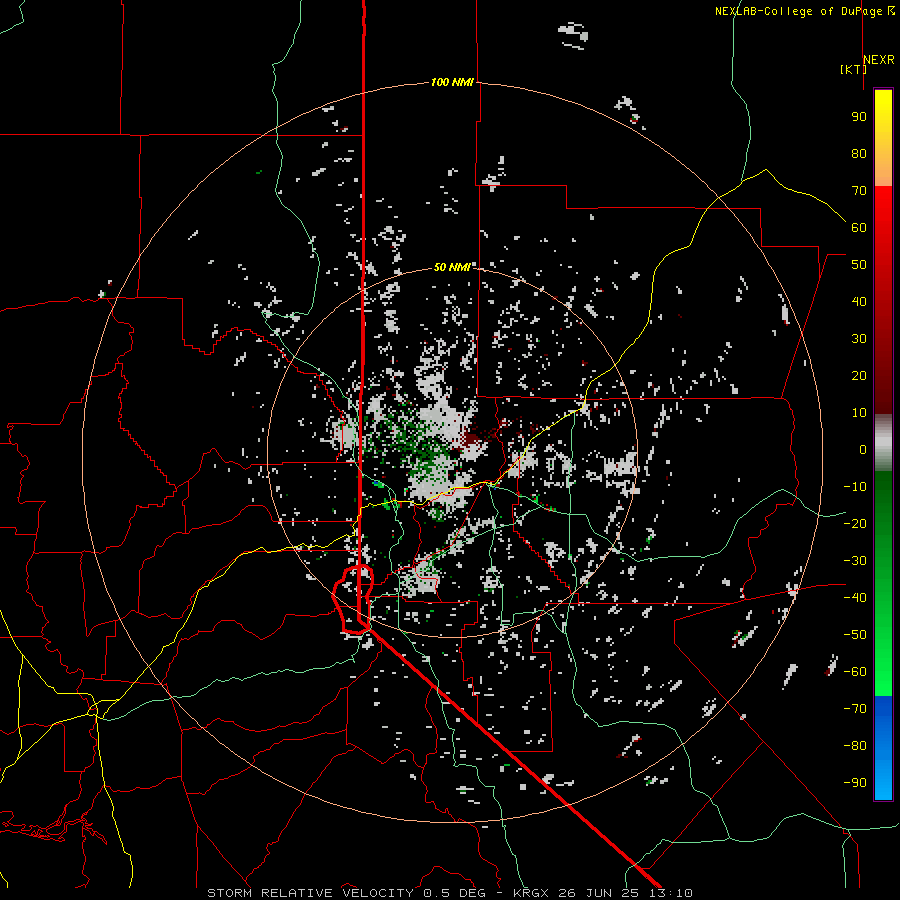Click the -90 value on the velocity scale
Viewport: 900px width, 900px height.
coord(855,783)
